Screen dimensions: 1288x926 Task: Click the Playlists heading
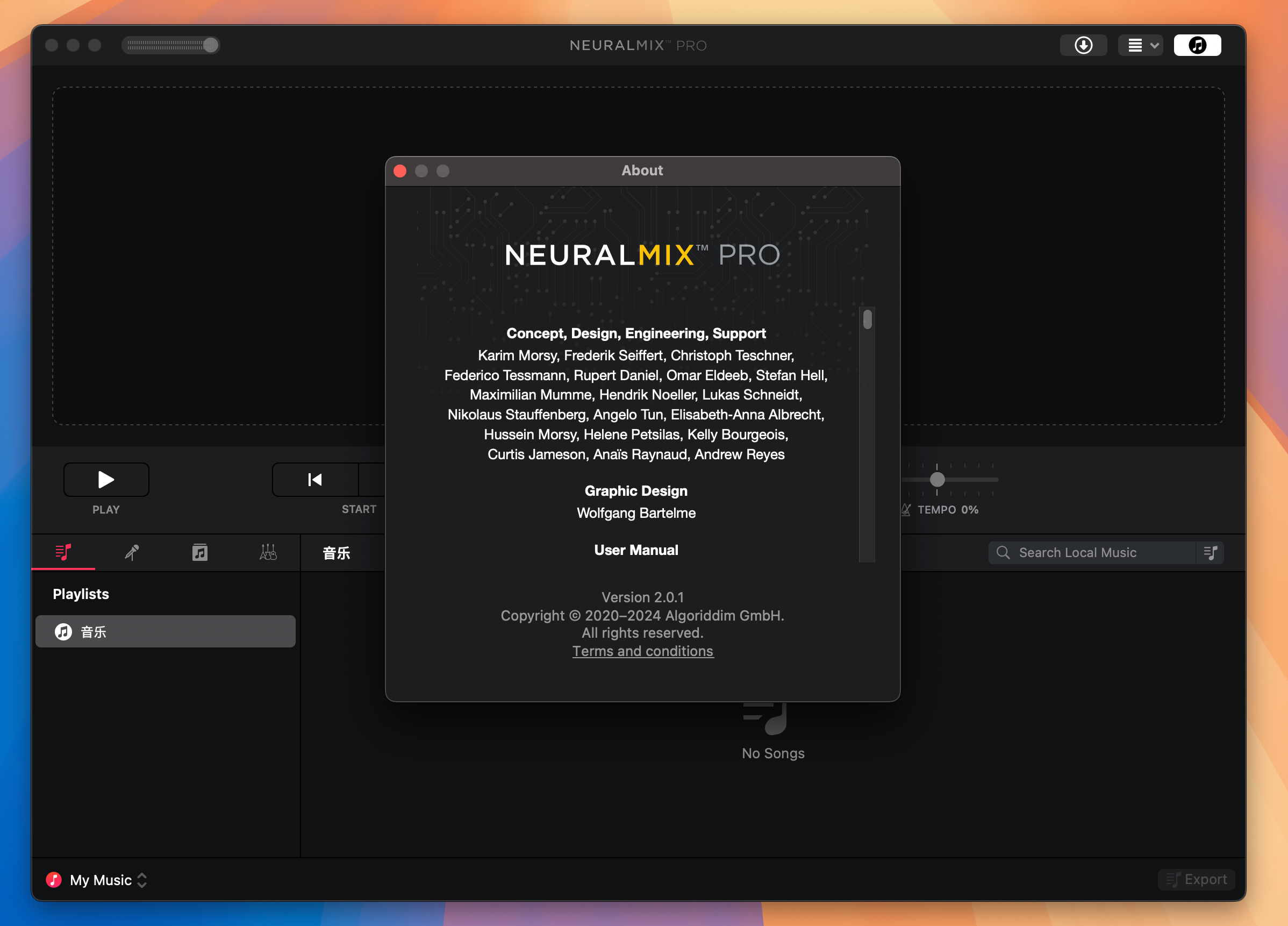point(81,594)
